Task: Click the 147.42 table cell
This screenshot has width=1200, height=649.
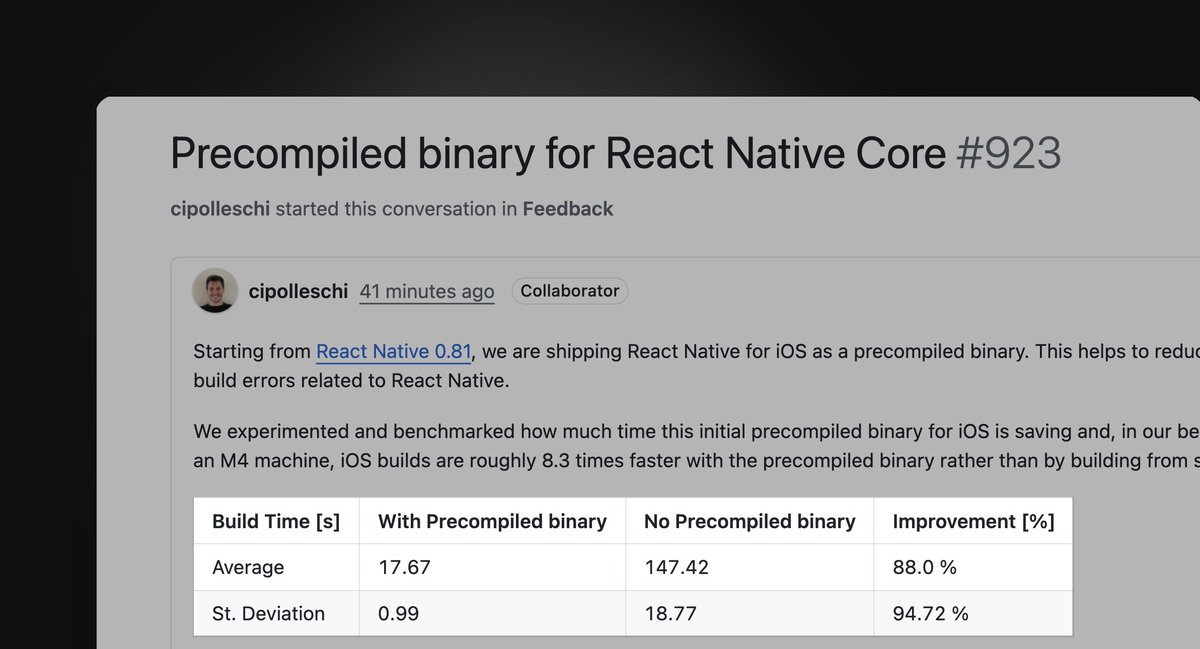Action: (x=750, y=567)
